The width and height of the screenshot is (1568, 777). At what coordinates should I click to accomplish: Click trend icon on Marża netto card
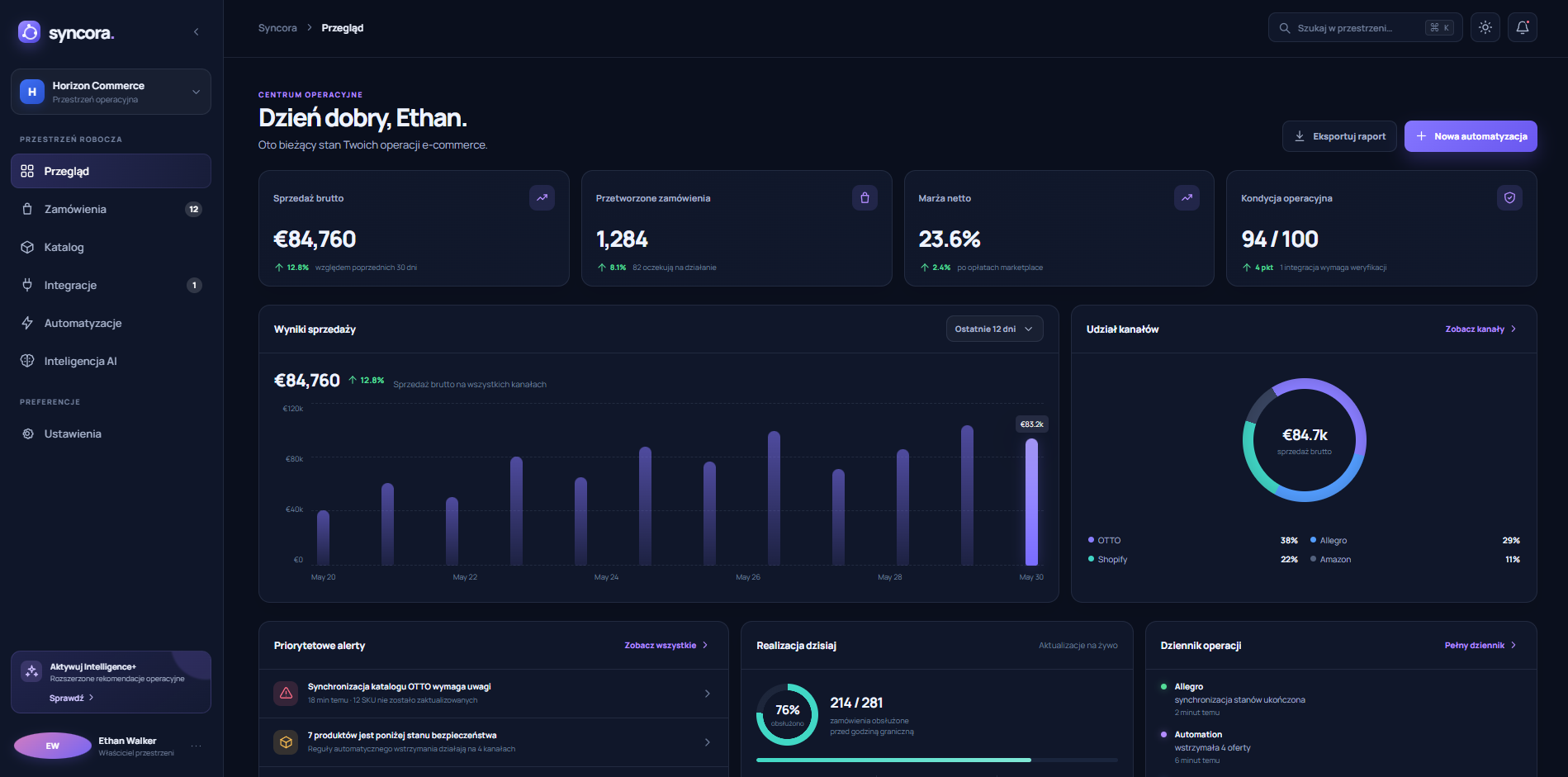[1187, 197]
